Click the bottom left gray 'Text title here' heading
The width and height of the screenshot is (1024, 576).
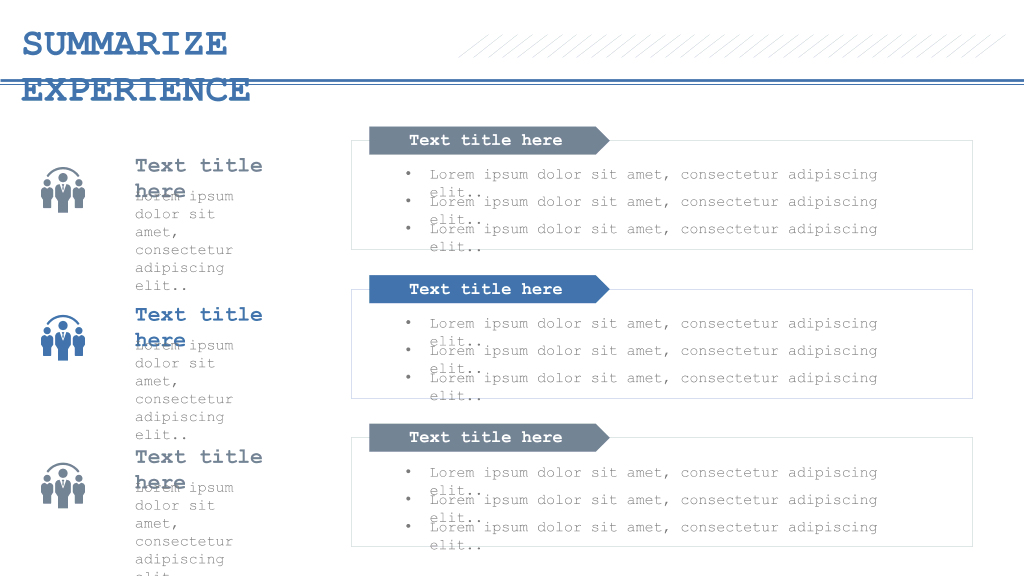[x=199, y=470]
